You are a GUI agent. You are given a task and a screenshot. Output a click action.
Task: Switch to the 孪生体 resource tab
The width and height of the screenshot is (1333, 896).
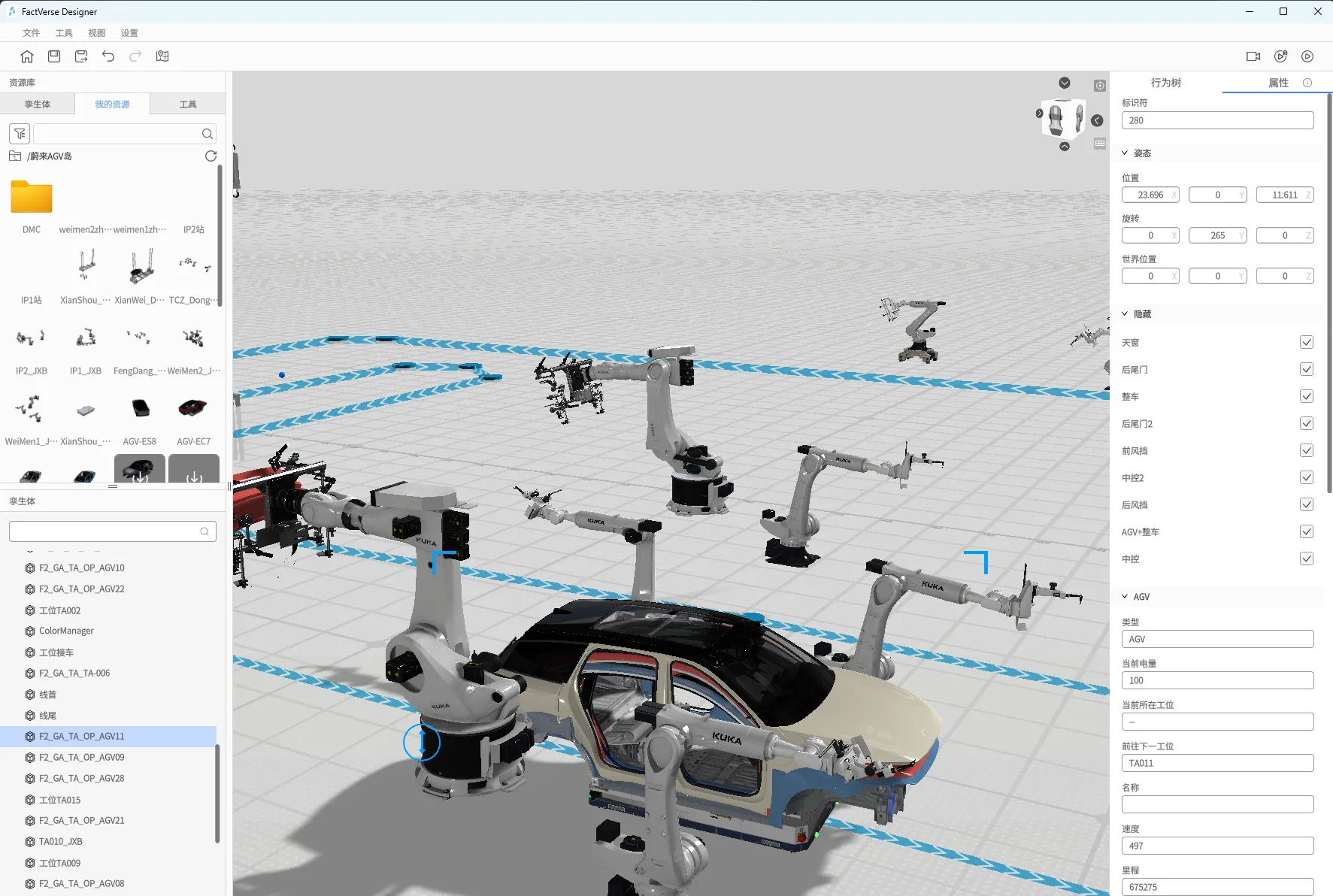pyautogui.click(x=38, y=104)
